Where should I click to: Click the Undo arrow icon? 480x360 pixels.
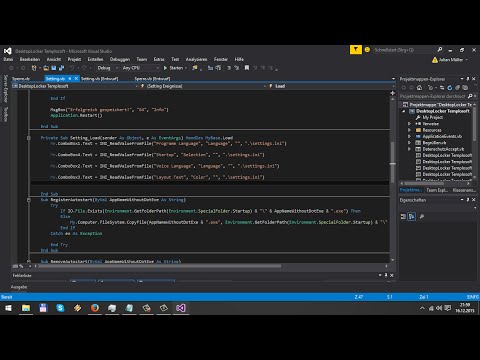click(72, 68)
